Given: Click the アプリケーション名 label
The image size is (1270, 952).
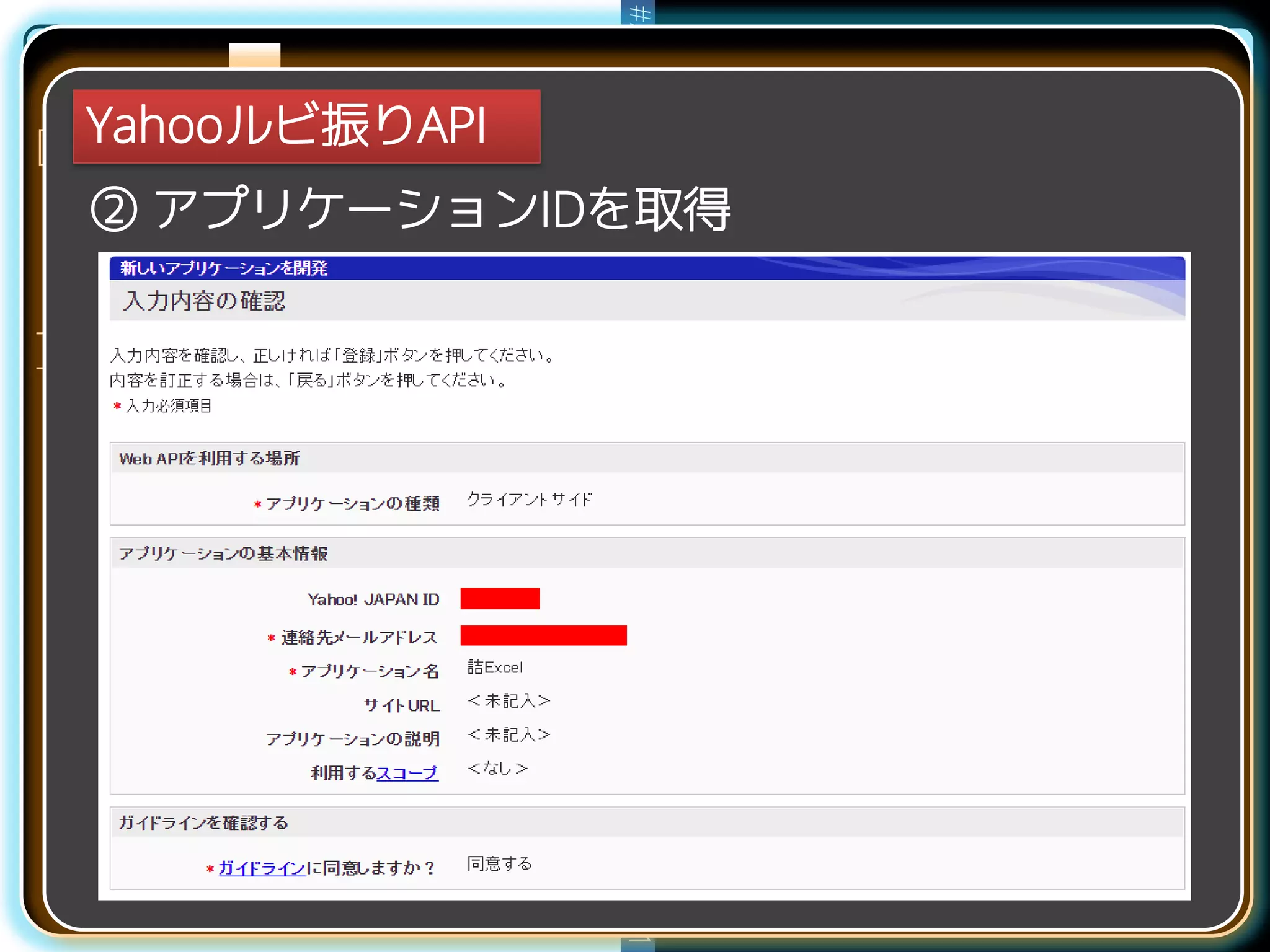Looking at the screenshot, I should click(370, 671).
